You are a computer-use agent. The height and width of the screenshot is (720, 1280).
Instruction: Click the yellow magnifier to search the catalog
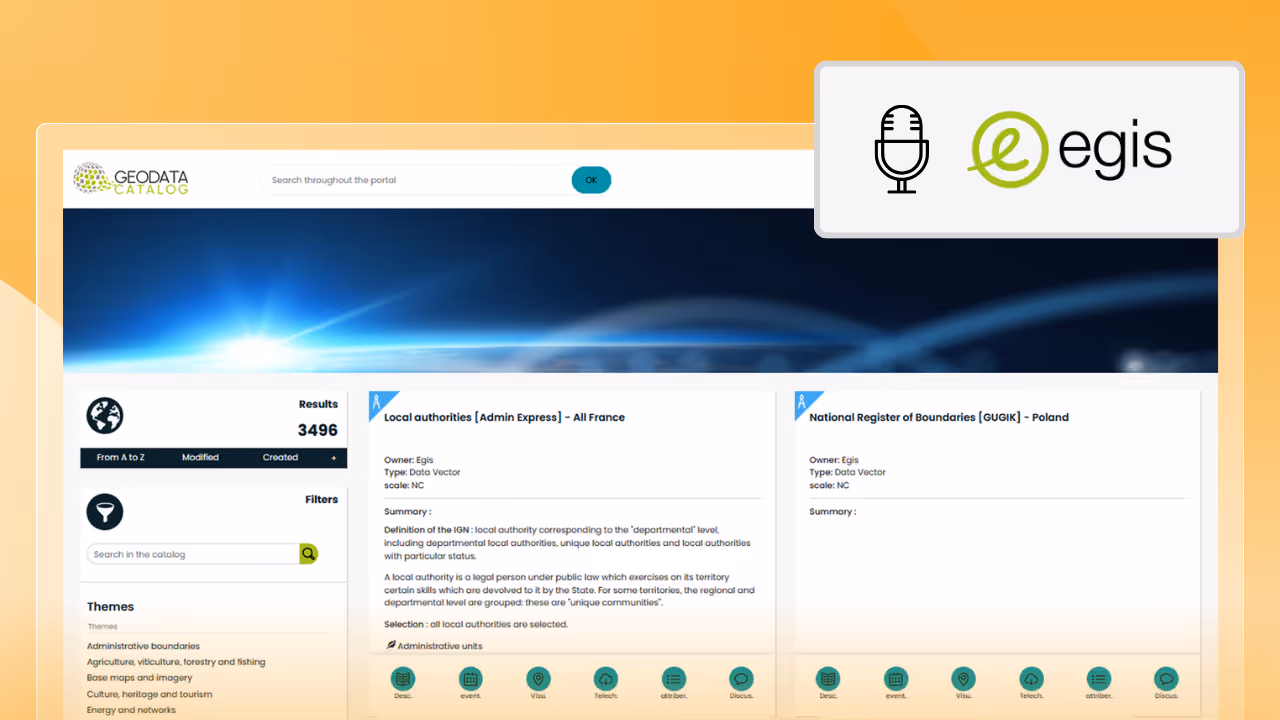point(308,553)
